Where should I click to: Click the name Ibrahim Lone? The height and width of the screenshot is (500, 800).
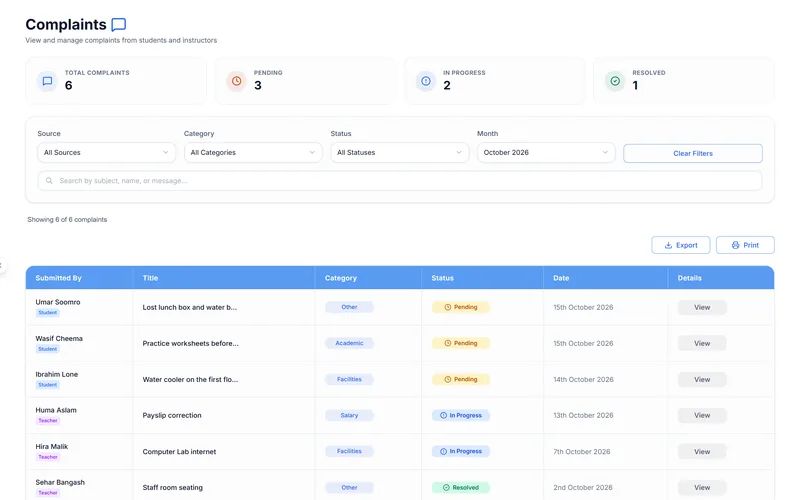[x=57, y=374]
